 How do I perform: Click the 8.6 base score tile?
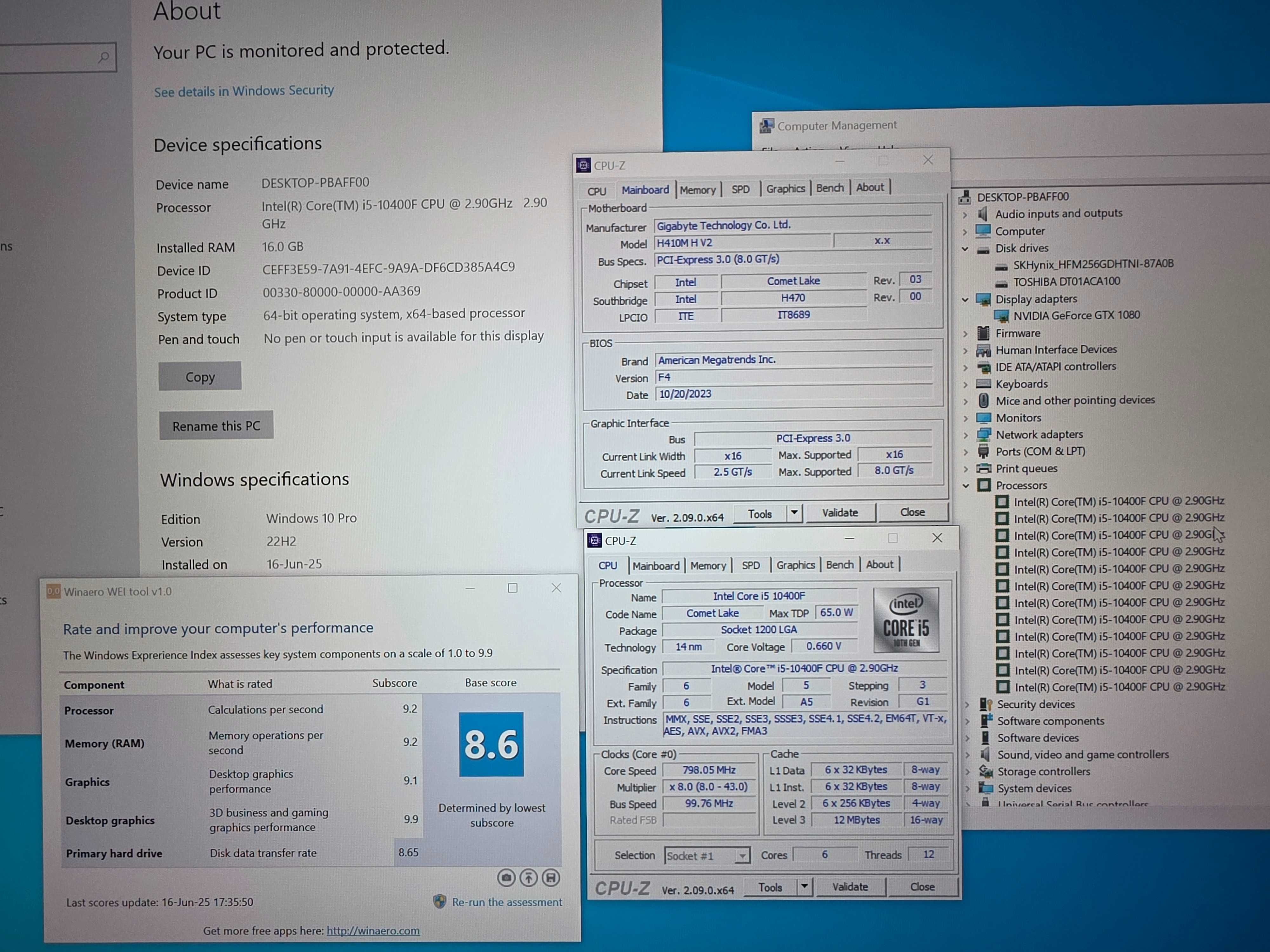click(x=491, y=744)
